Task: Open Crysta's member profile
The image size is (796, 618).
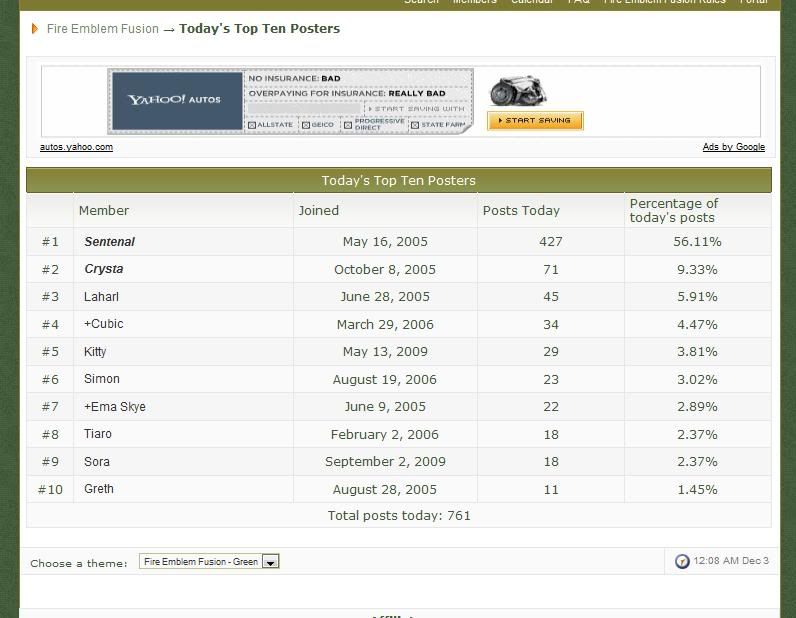Action: [104, 269]
